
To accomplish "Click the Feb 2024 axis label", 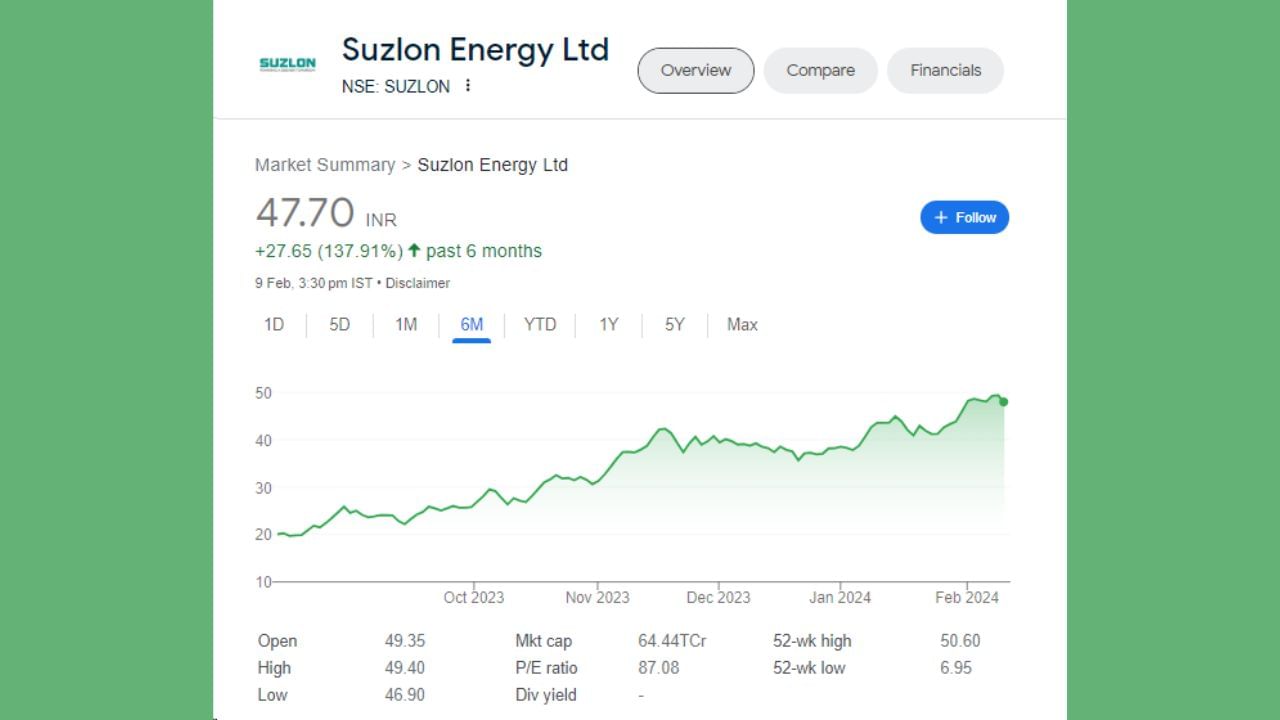I will point(967,597).
